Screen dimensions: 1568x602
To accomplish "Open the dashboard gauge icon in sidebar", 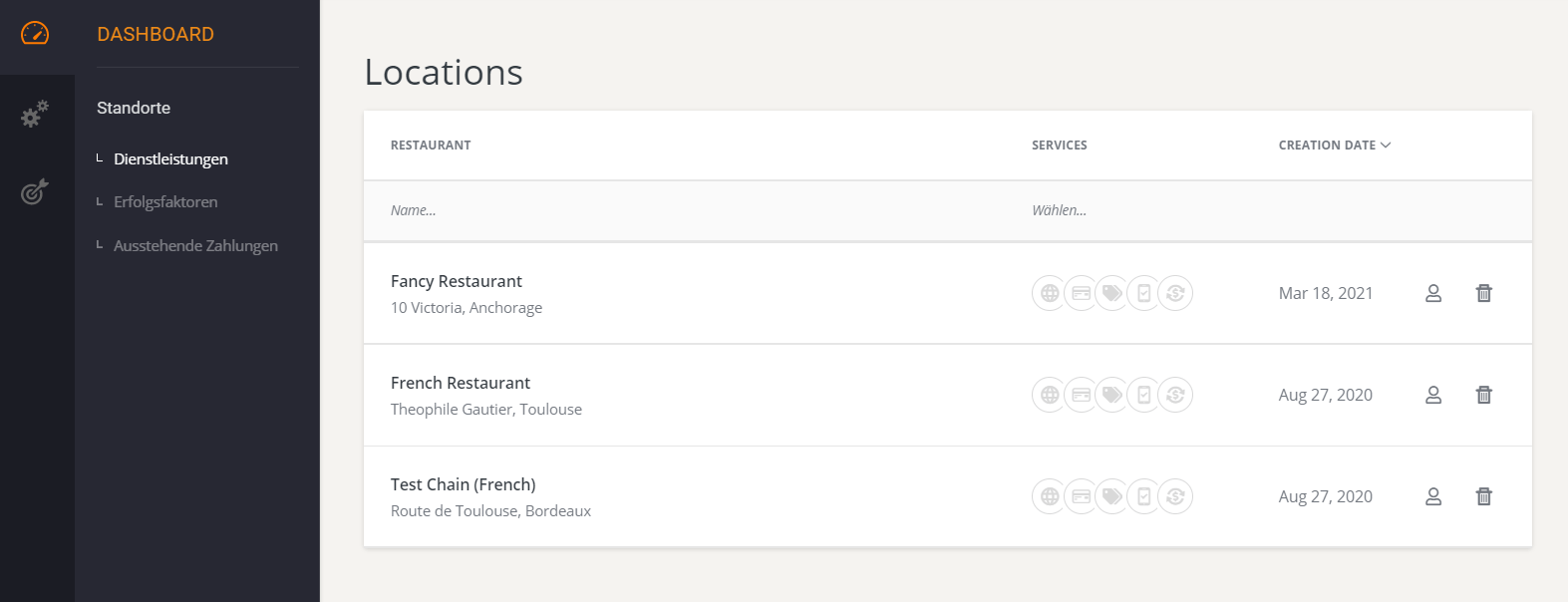I will coord(35,33).
